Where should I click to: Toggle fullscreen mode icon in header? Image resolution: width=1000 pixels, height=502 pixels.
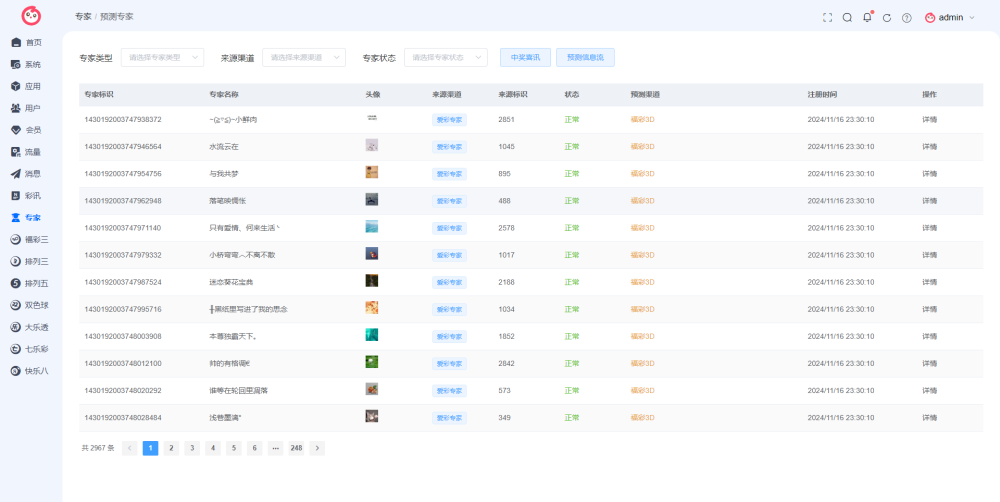[x=827, y=18]
